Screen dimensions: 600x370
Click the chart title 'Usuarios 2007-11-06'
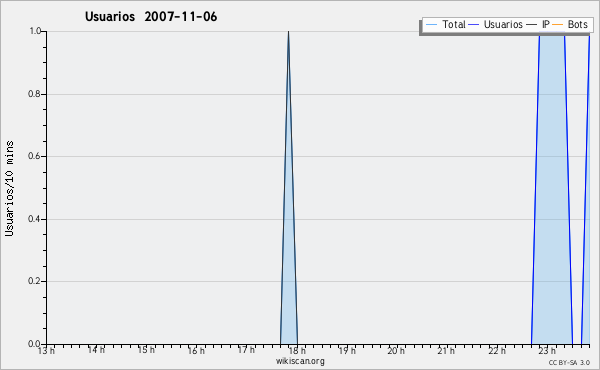(151, 17)
